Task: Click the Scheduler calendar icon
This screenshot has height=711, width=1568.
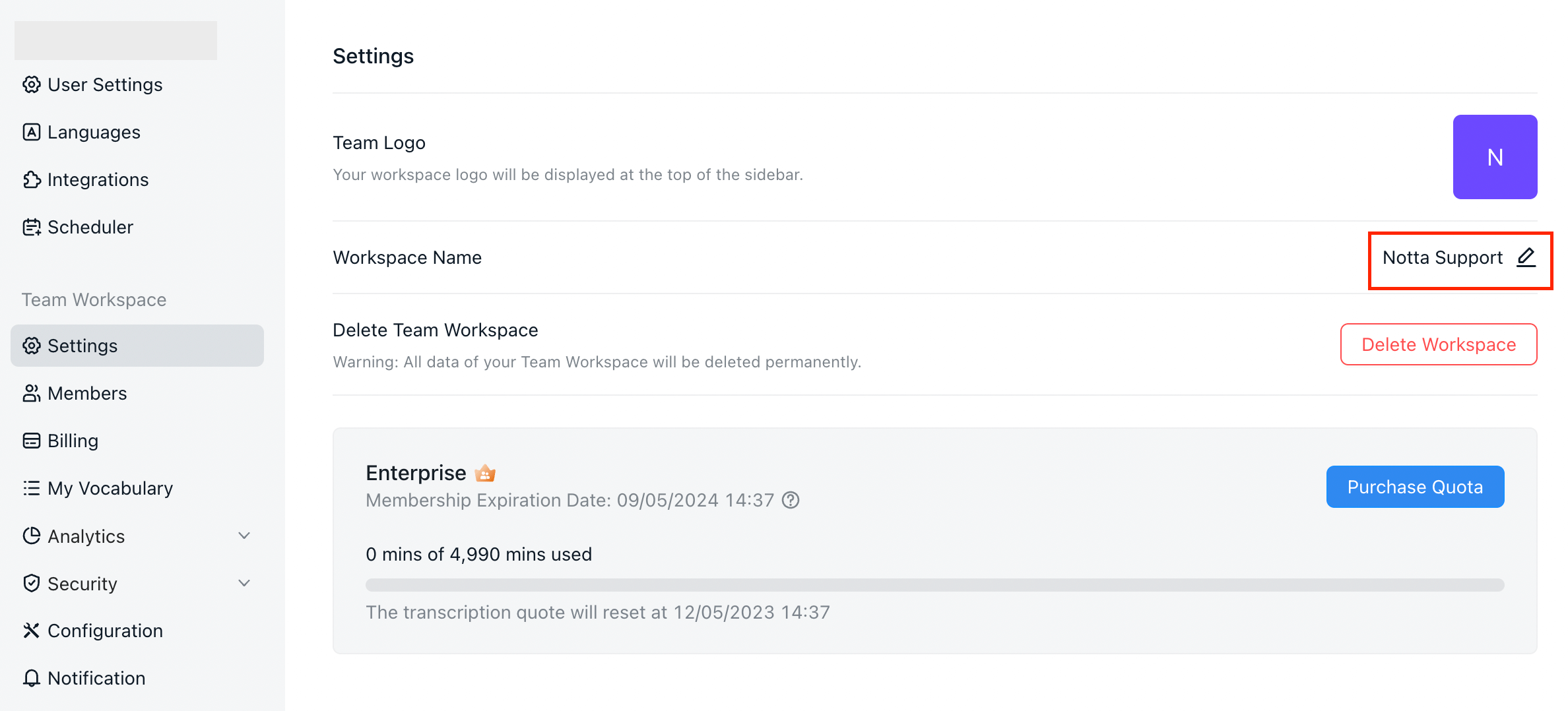Action: [31, 227]
